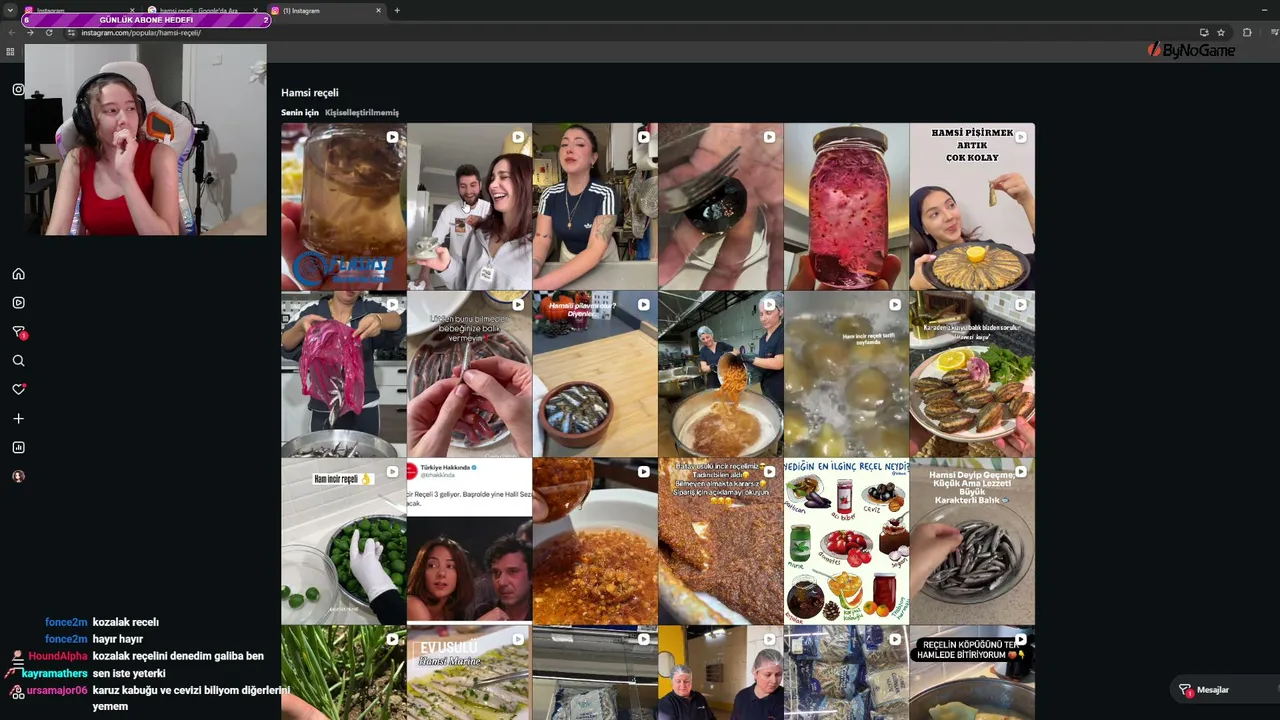Click the 'Günlük Abone Hedefi' goal bar

pos(146,20)
